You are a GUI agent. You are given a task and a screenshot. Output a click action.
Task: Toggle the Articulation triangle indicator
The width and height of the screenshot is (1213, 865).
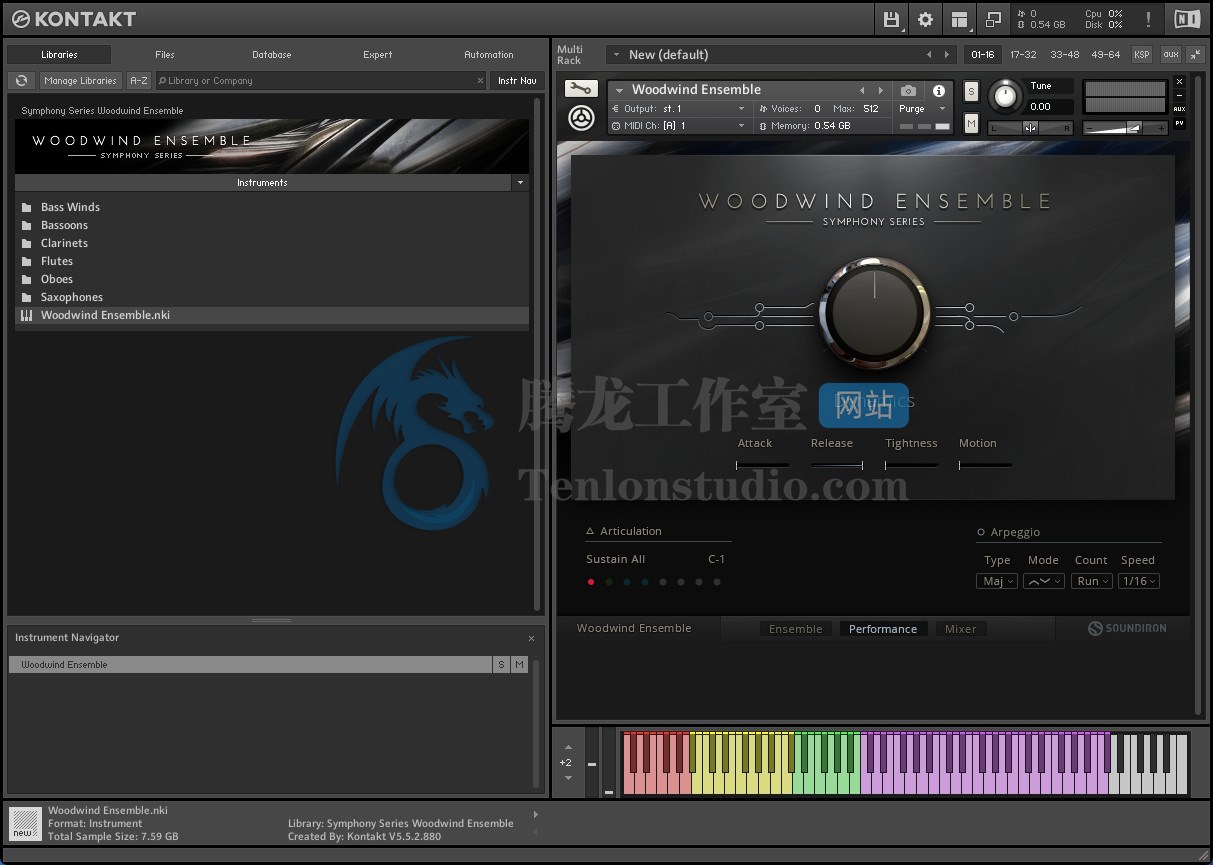click(591, 532)
